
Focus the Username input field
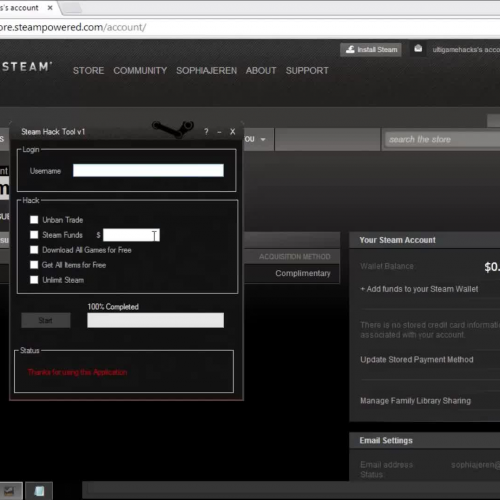click(x=148, y=170)
